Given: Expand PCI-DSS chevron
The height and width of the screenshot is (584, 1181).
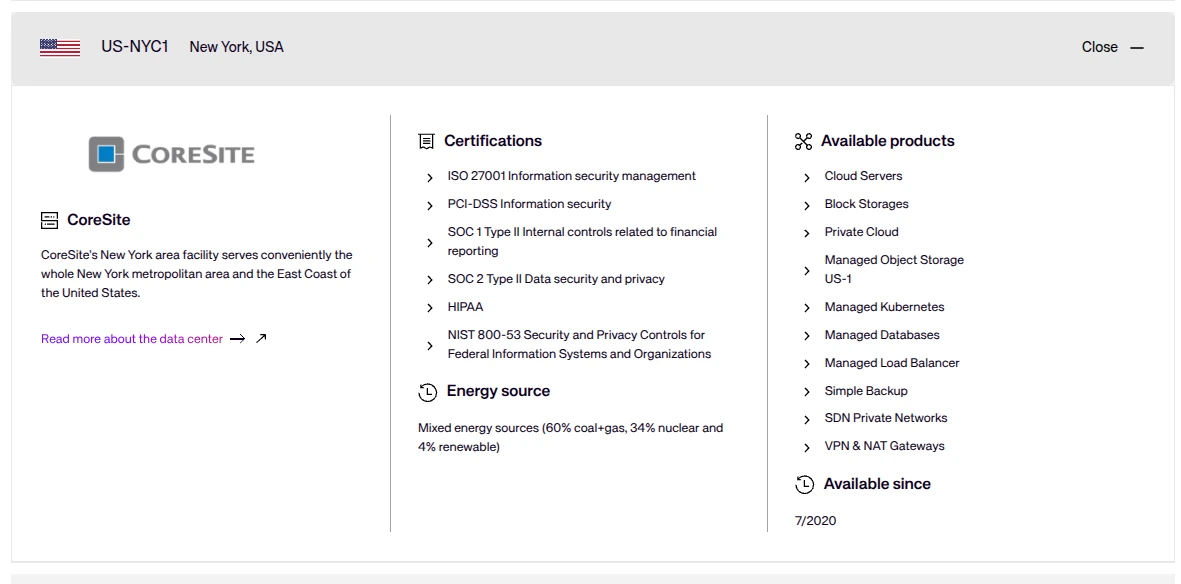Looking at the screenshot, I should (x=430, y=206).
